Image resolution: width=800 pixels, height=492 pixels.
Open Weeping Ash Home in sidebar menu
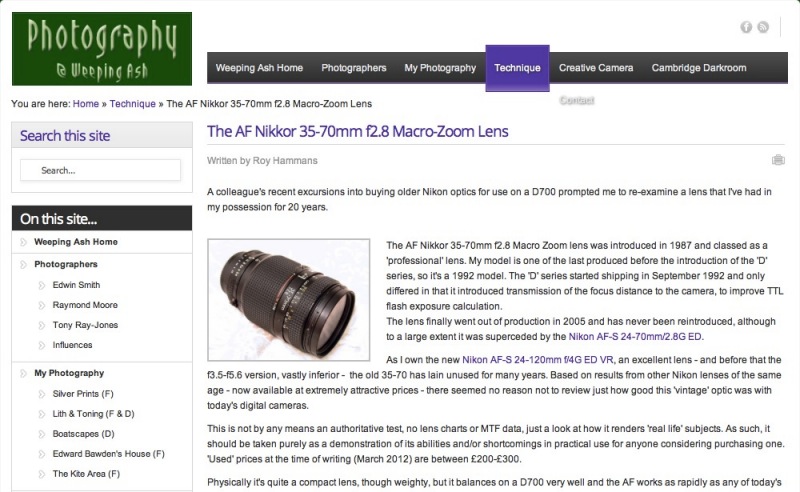click(76, 242)
